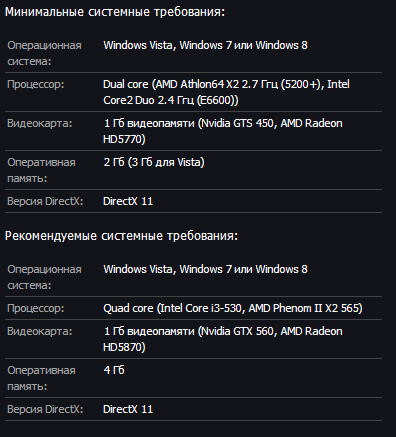The width and height of the screenshot is (396, 437).
Task: Click the minimum "DirectX 11" value
Action: tap(128, 201)
